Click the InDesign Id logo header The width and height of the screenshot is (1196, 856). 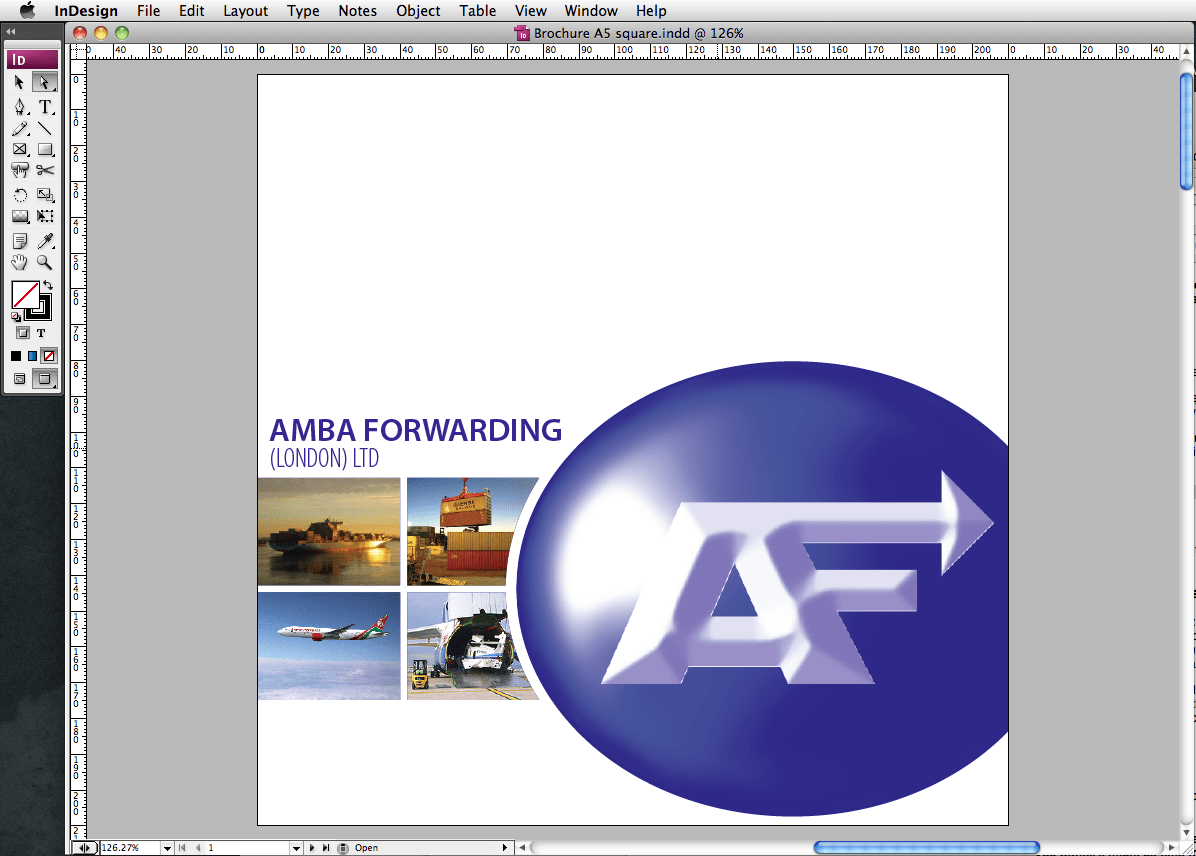tap(33, 60)
